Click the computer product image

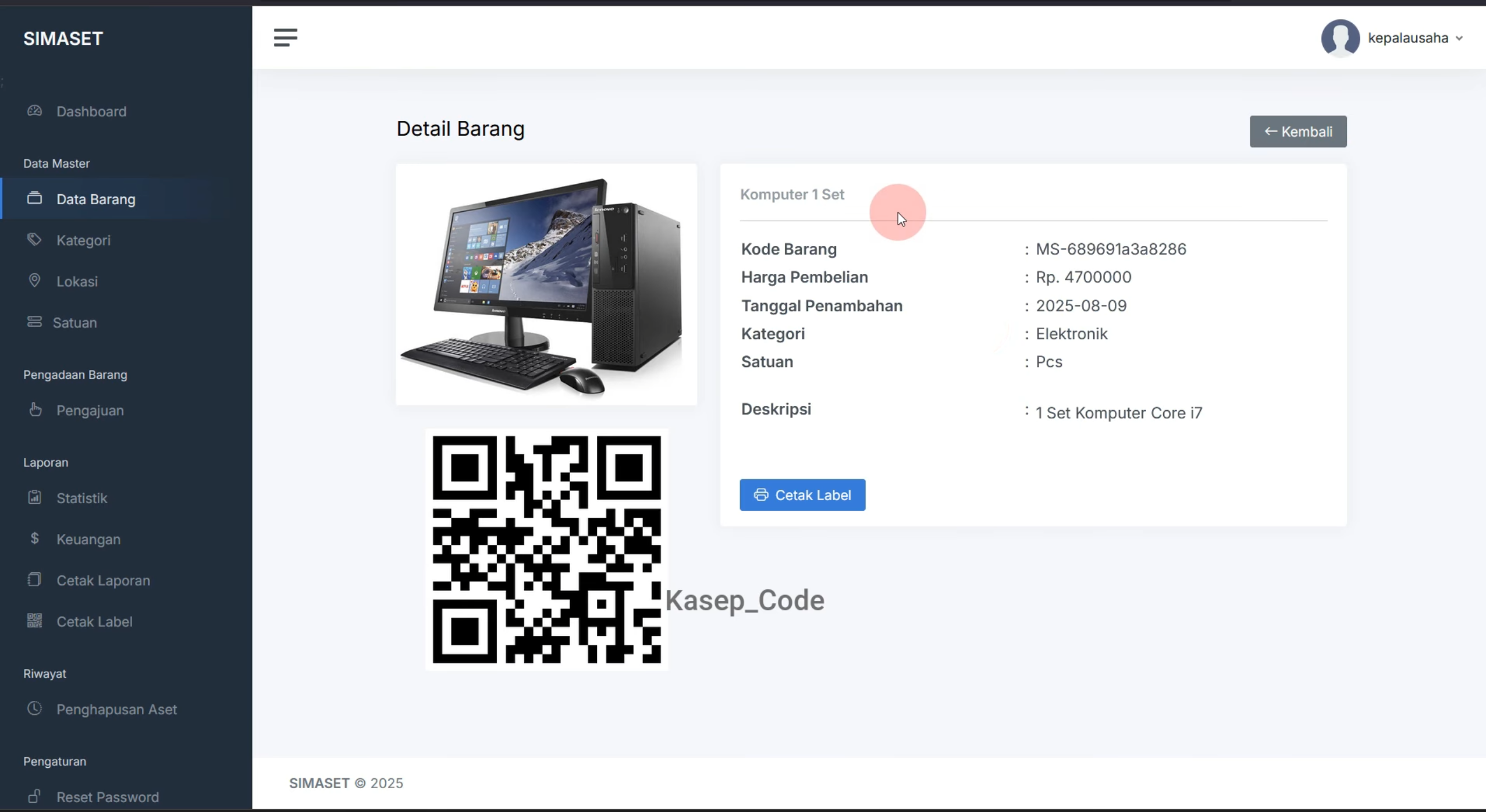(x=546, y=284)
